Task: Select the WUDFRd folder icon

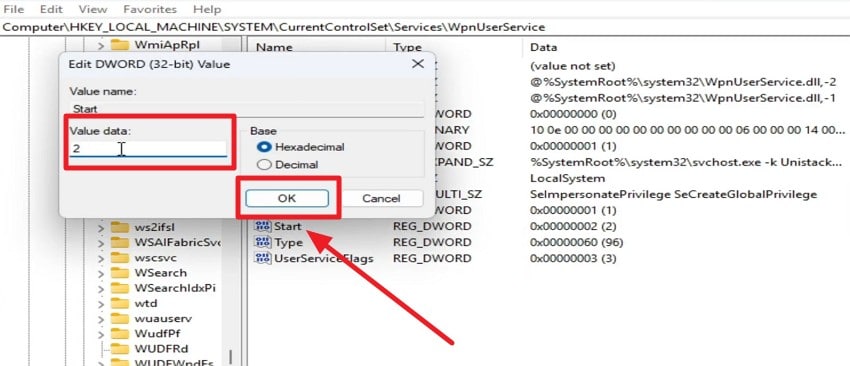Action: pyautogui.click(x=120, y=348)
